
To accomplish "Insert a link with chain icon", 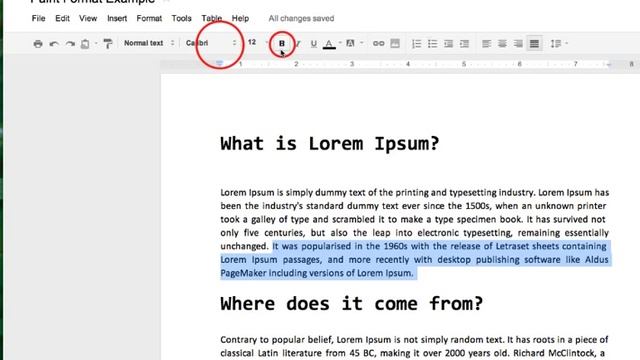I will point(378,43).
